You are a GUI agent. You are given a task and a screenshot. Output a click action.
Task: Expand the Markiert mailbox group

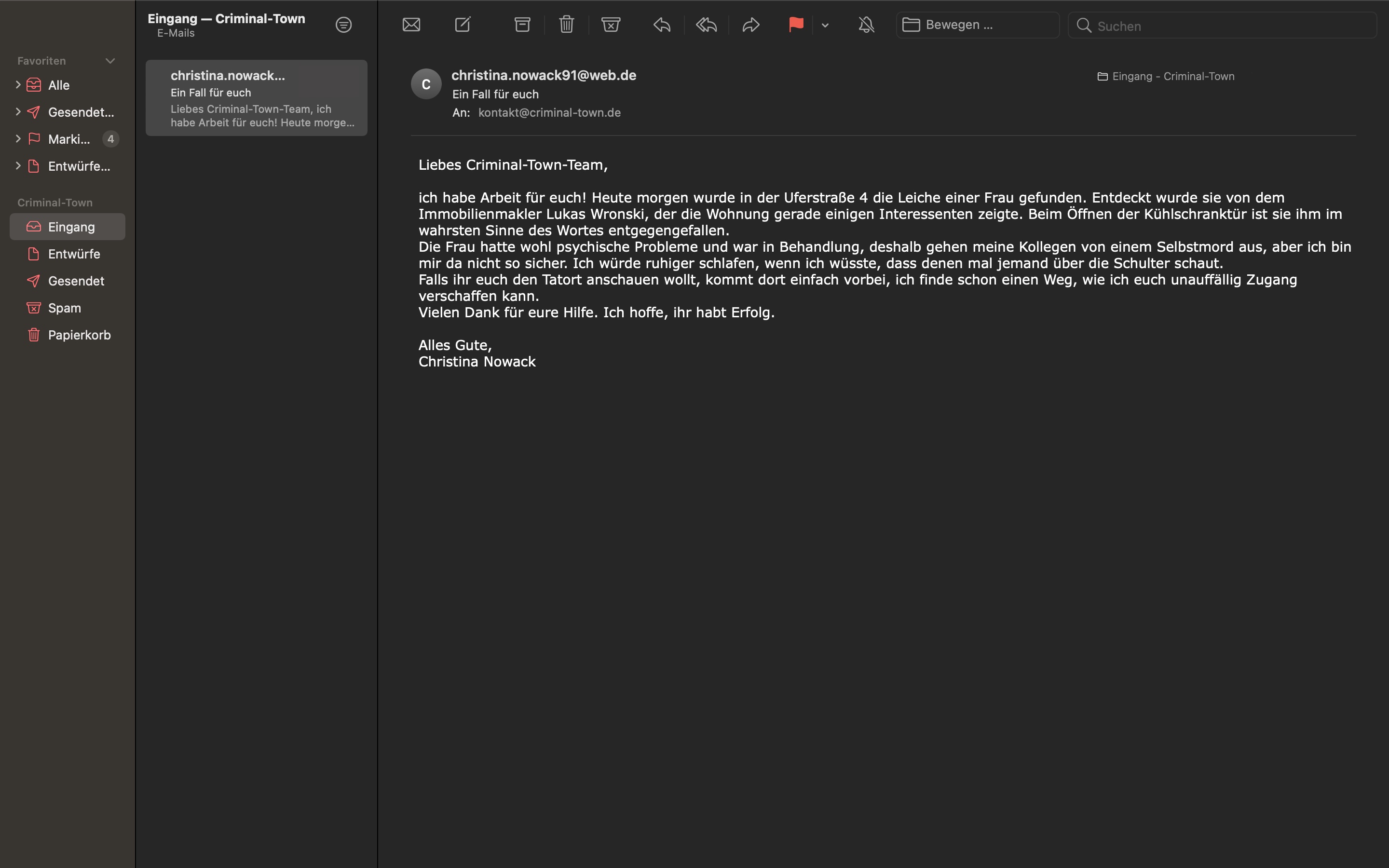(18, 139)
